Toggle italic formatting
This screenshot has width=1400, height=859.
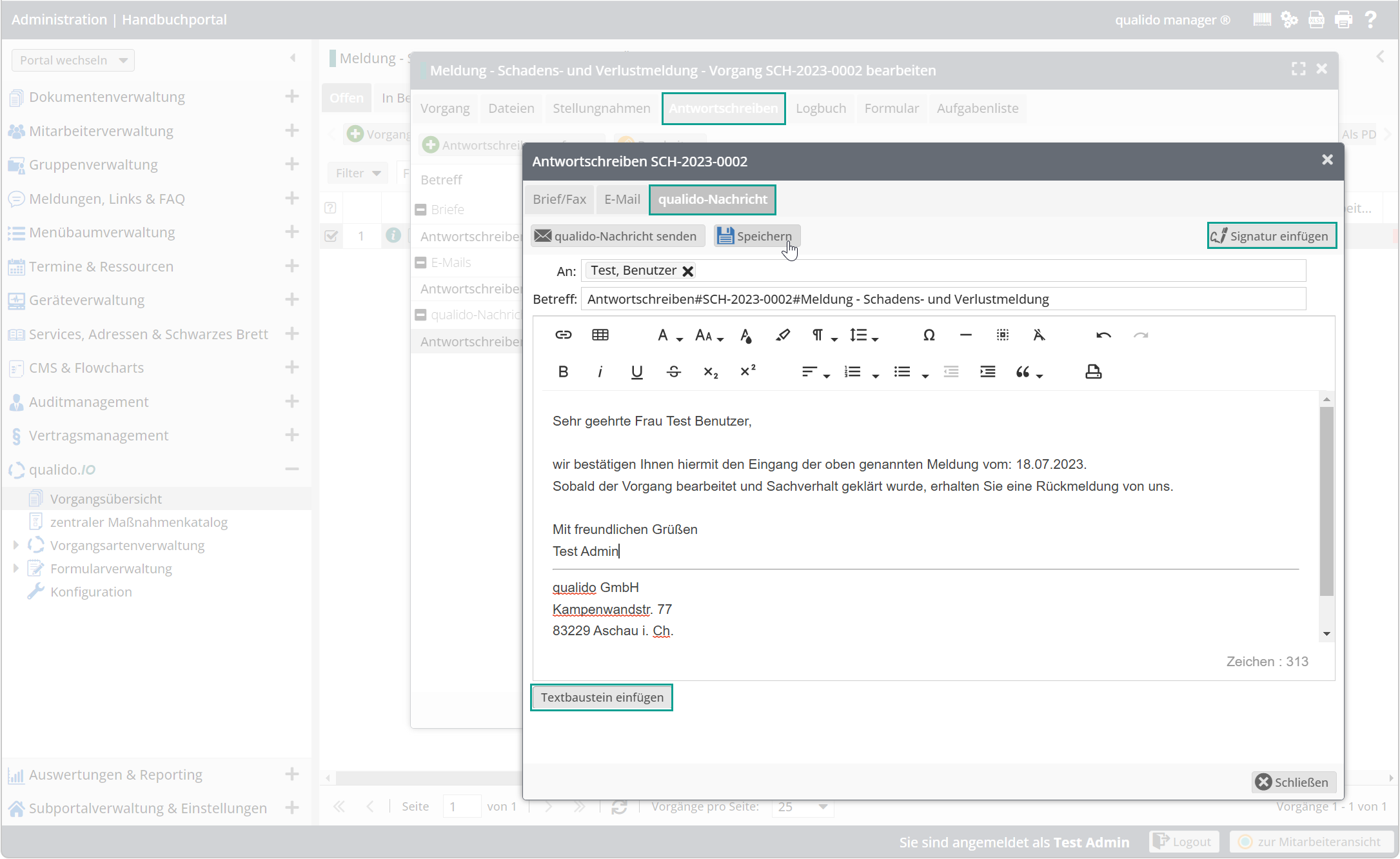600,372
